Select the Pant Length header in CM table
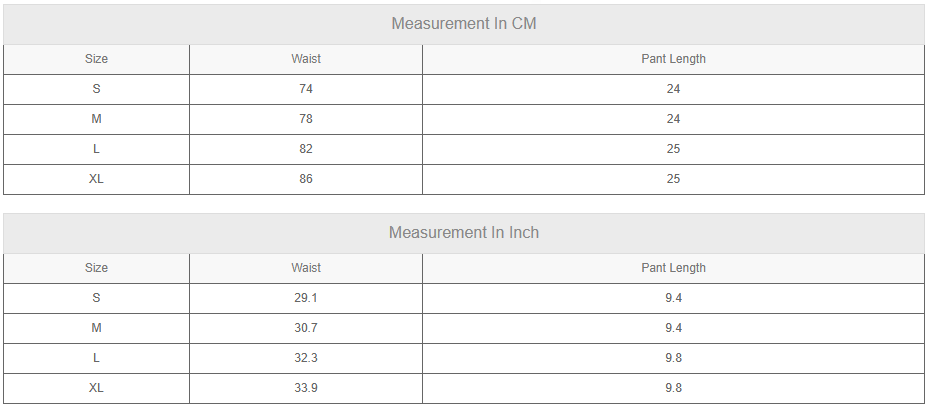Viewport: 928px width, 407px height. pyautogui.click(x=673, y=59)
